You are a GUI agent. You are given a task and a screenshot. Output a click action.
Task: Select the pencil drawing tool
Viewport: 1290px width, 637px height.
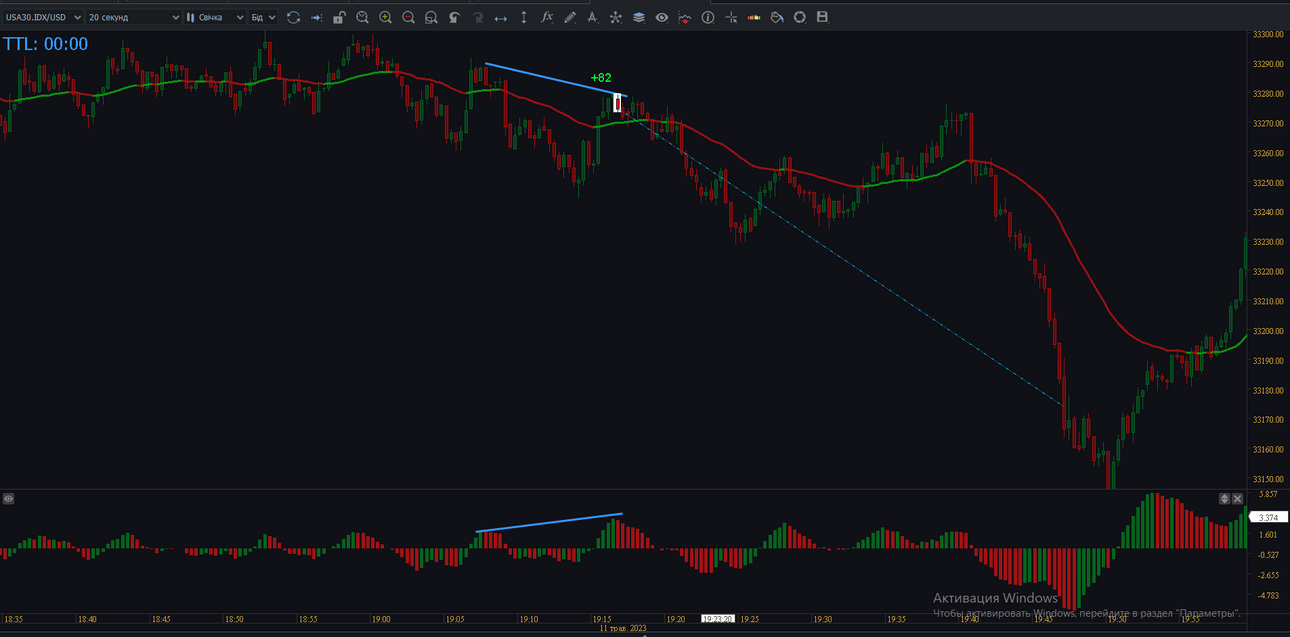(x=570, y=17)
